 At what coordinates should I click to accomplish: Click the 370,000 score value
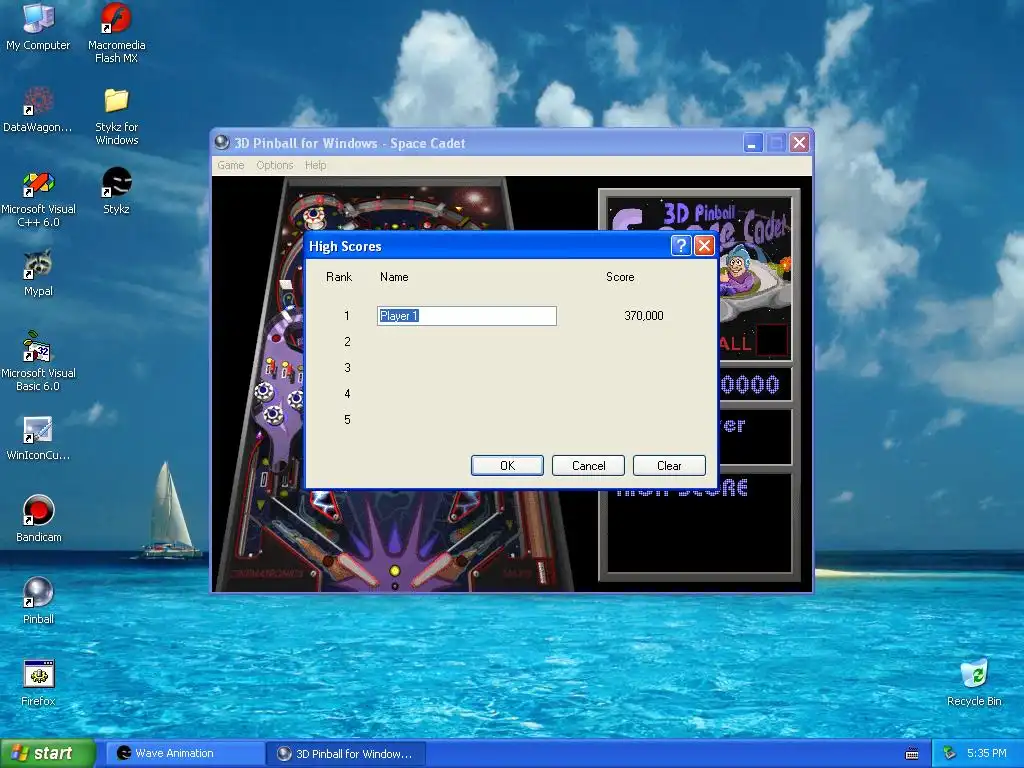(644, 315)
